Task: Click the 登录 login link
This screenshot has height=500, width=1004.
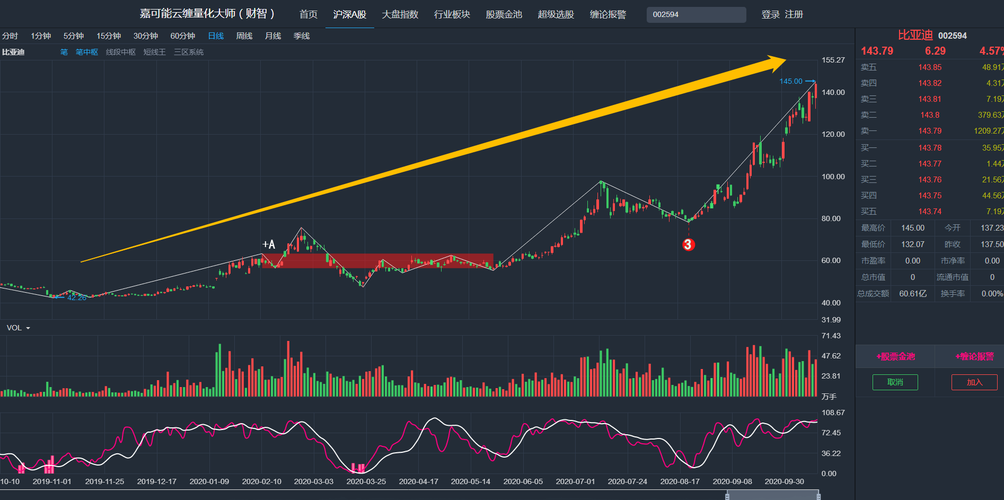Action: tap(770, 14)
